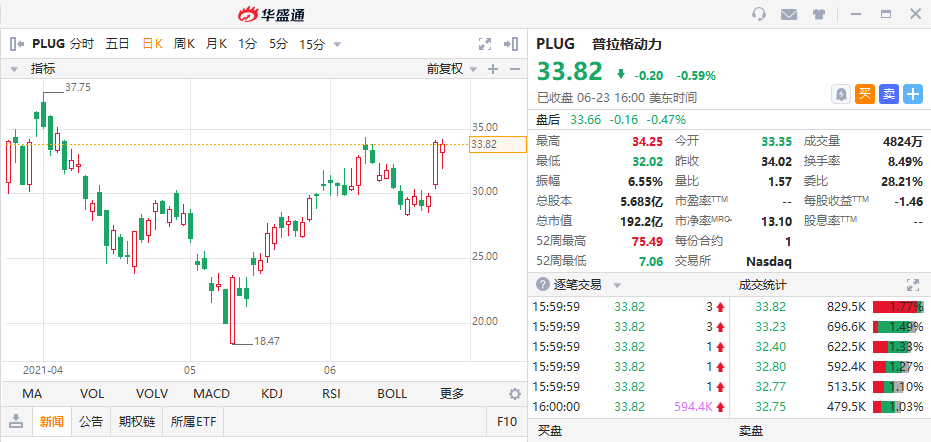Click the Nasdaq exchange value
The height and width of the screenshot is (442, 931).
click(x=768, y=261)
